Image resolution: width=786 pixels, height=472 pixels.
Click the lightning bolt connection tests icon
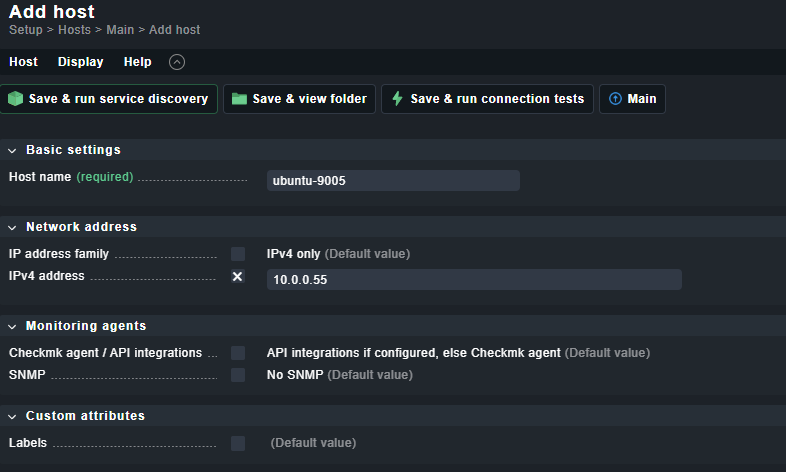tap(397, 99)
